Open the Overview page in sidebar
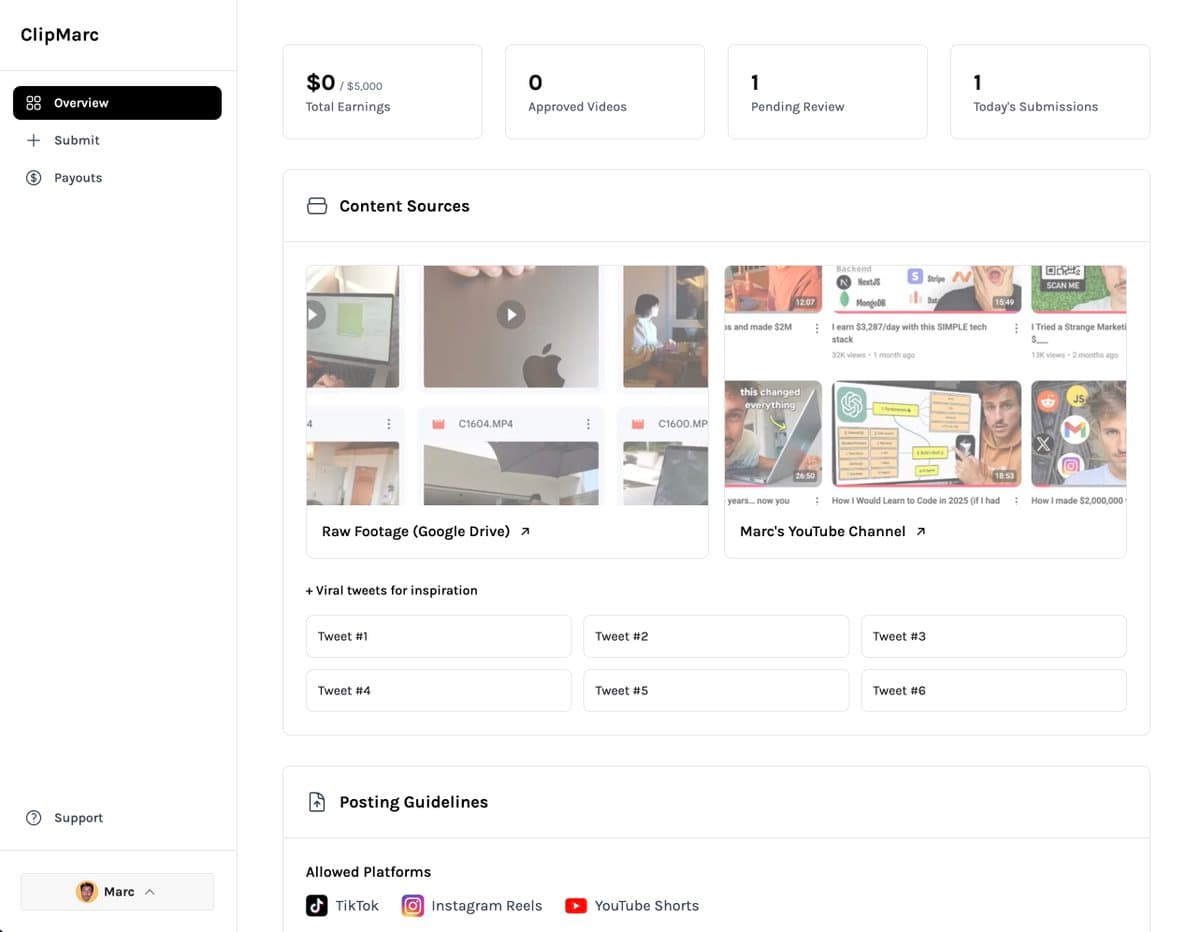The height and width of the screenshot is (932, 1200). click(x=117, y=103)
